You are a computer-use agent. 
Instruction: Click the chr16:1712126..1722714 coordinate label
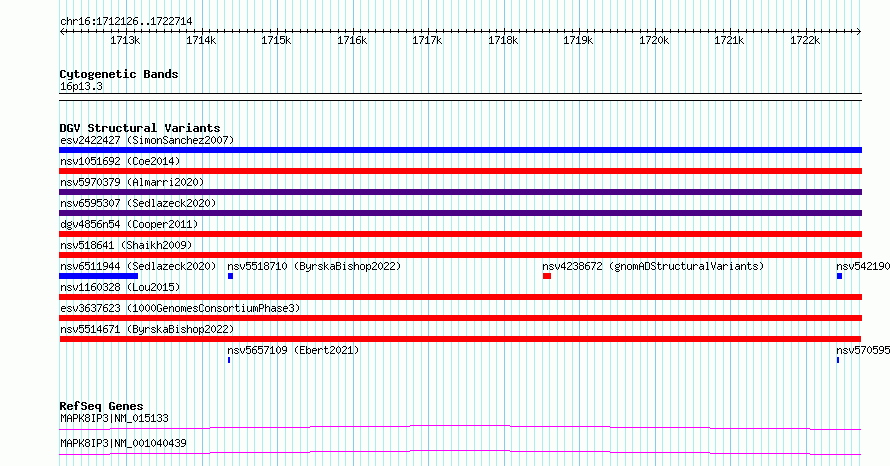point(126,22)
